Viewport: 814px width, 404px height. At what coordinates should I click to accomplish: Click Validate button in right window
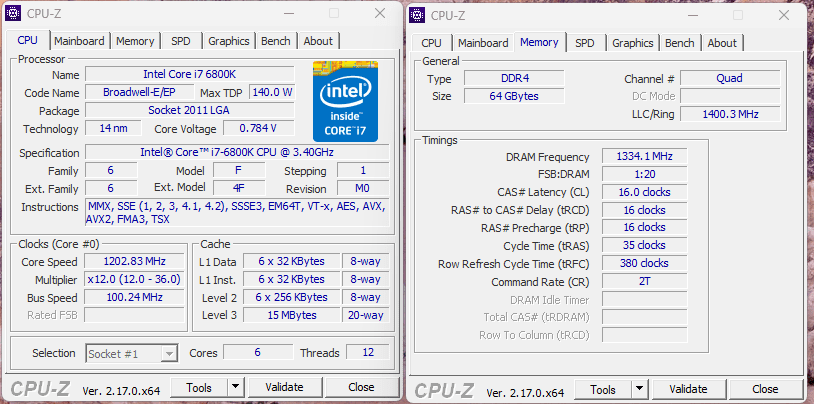[x=688, y=389]
